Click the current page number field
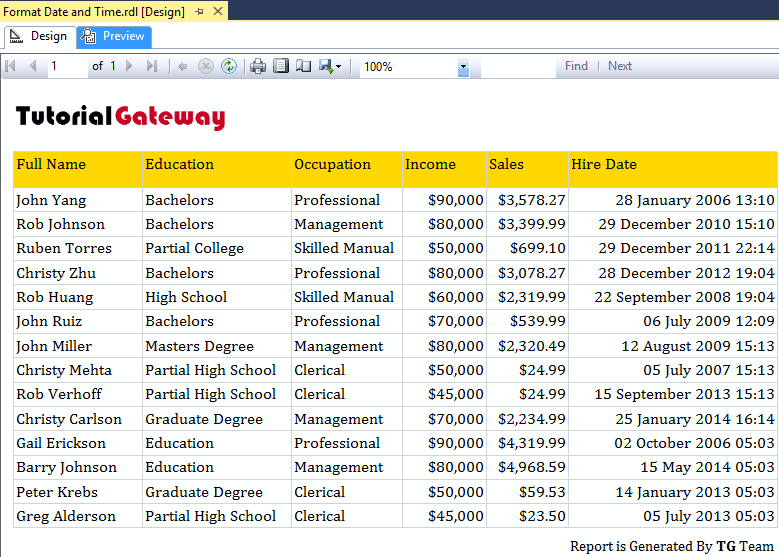Image resolution: width=779 pixels, height=557 pixels. [67, 66]
